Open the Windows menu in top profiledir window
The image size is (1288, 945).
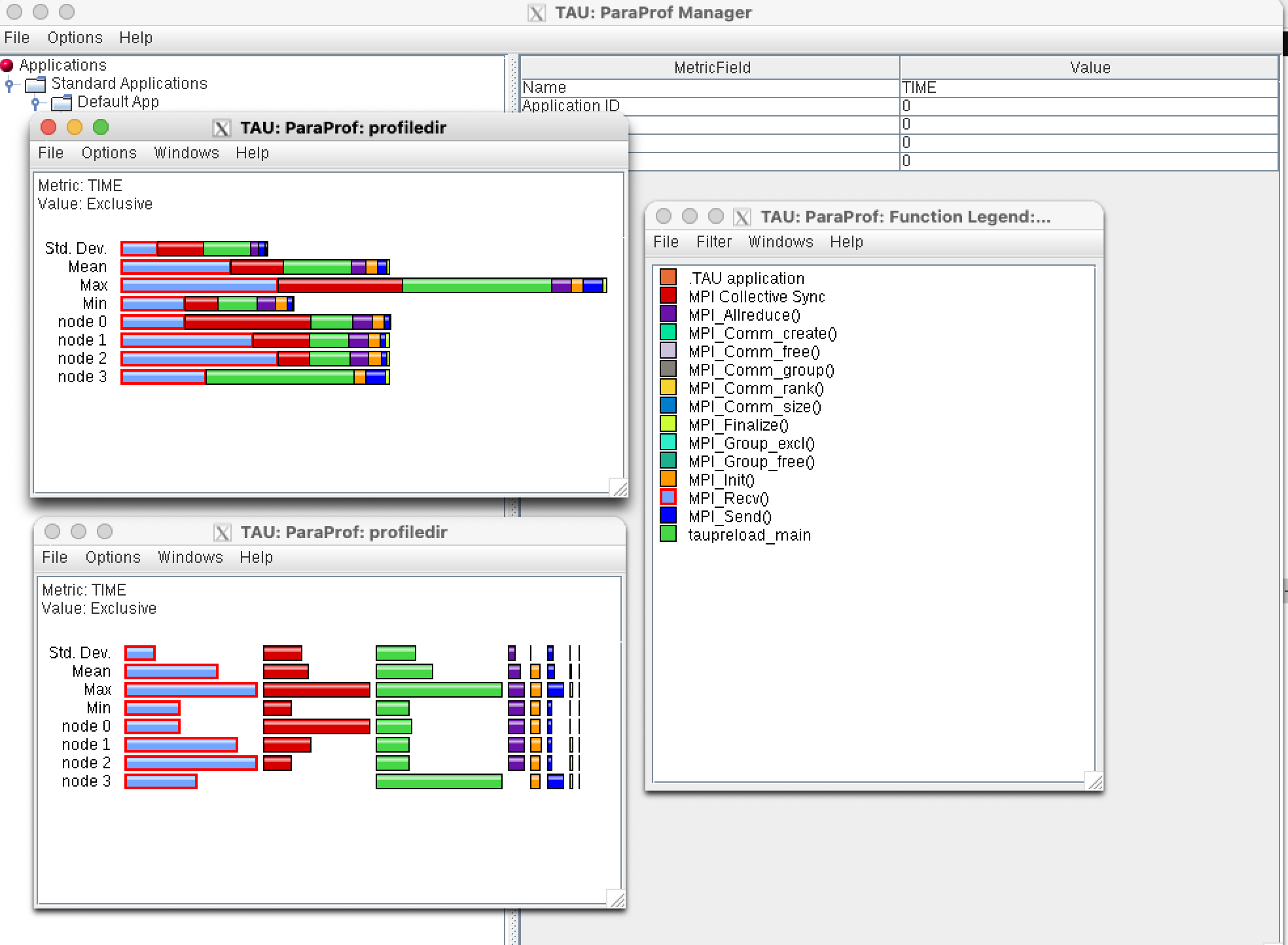(186, 153)
